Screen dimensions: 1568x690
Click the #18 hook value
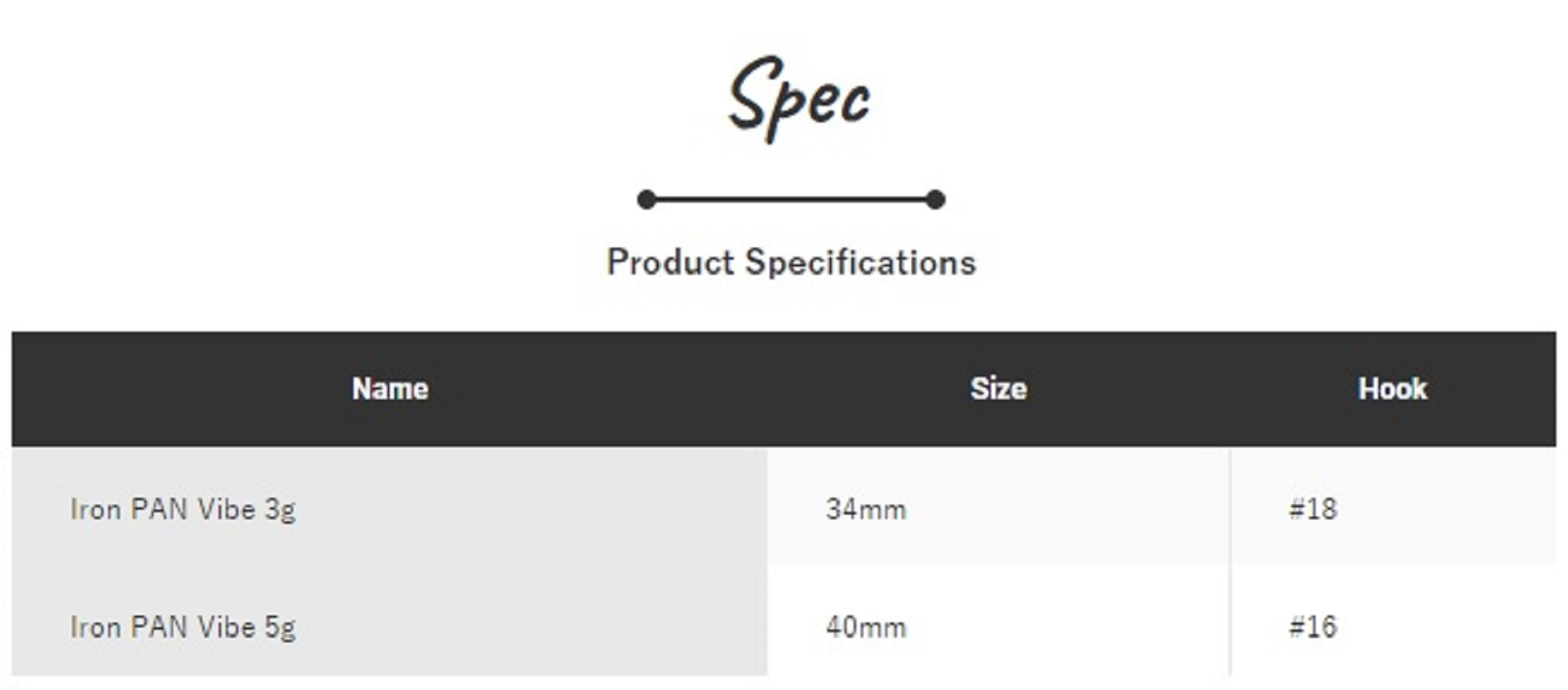pyautogui.click(x=1312, y=510)
